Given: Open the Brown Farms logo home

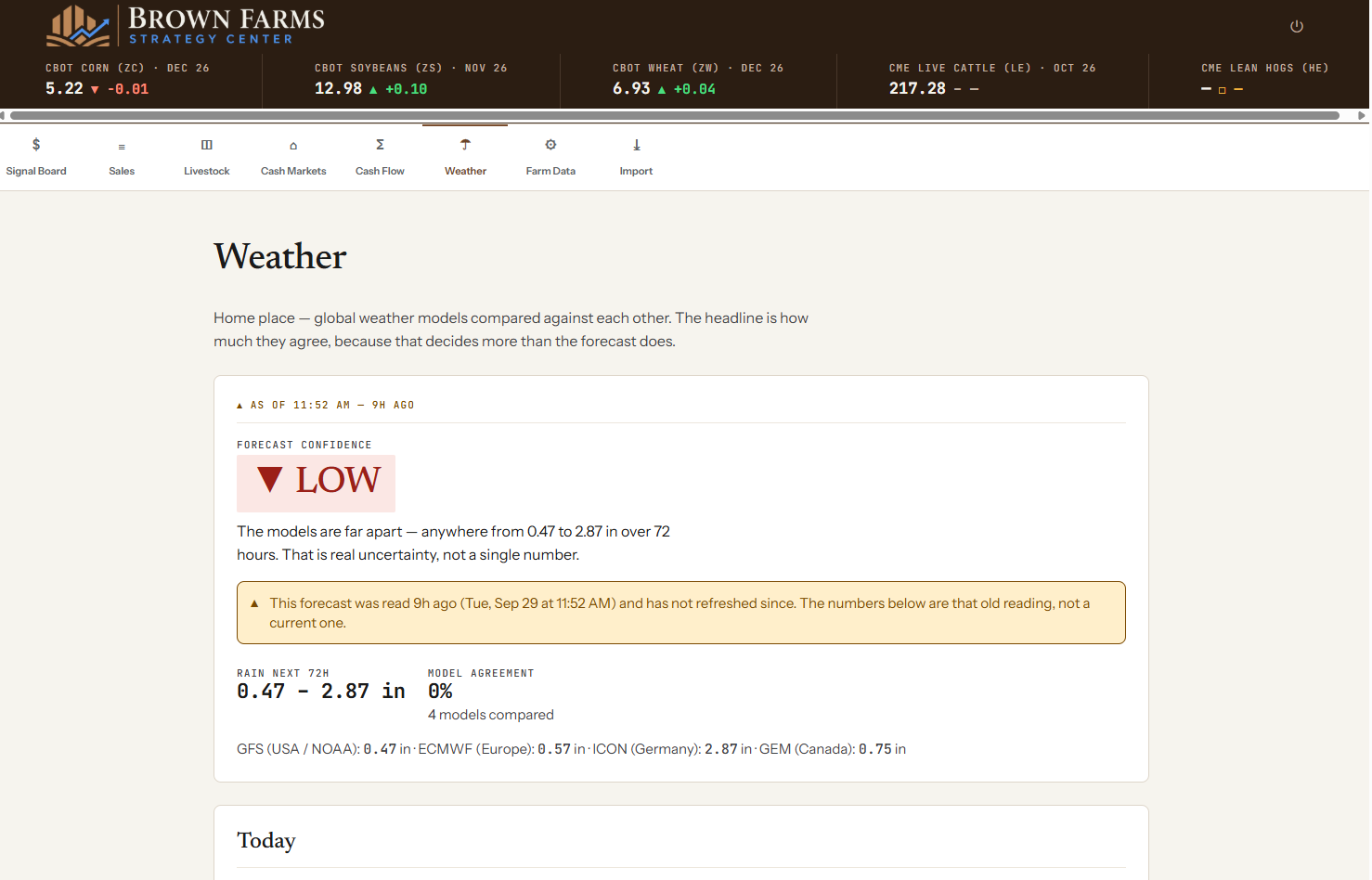Looking at the screenshot, I should 186,25.
